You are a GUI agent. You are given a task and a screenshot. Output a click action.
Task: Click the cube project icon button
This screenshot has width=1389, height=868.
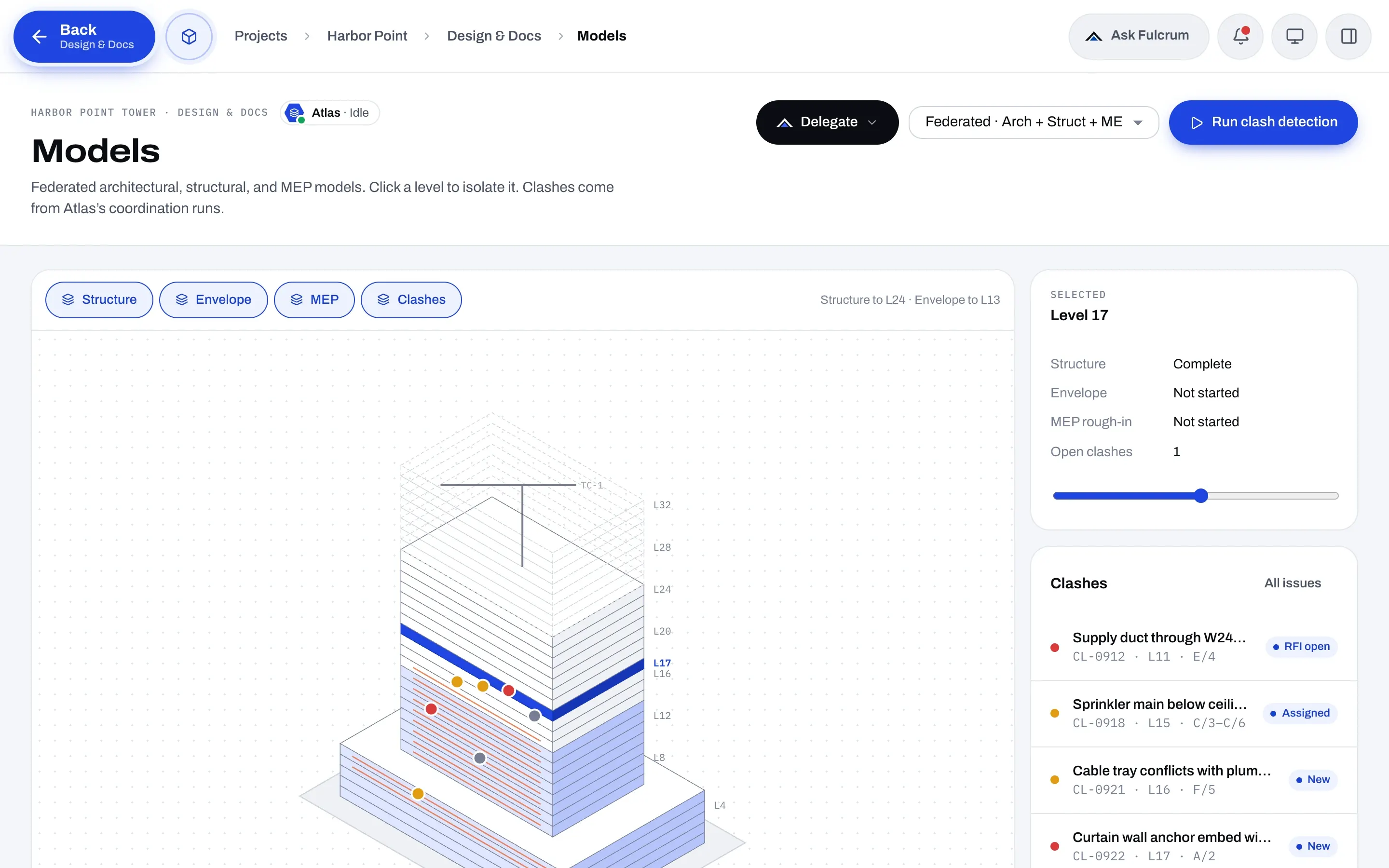(189, 36)
